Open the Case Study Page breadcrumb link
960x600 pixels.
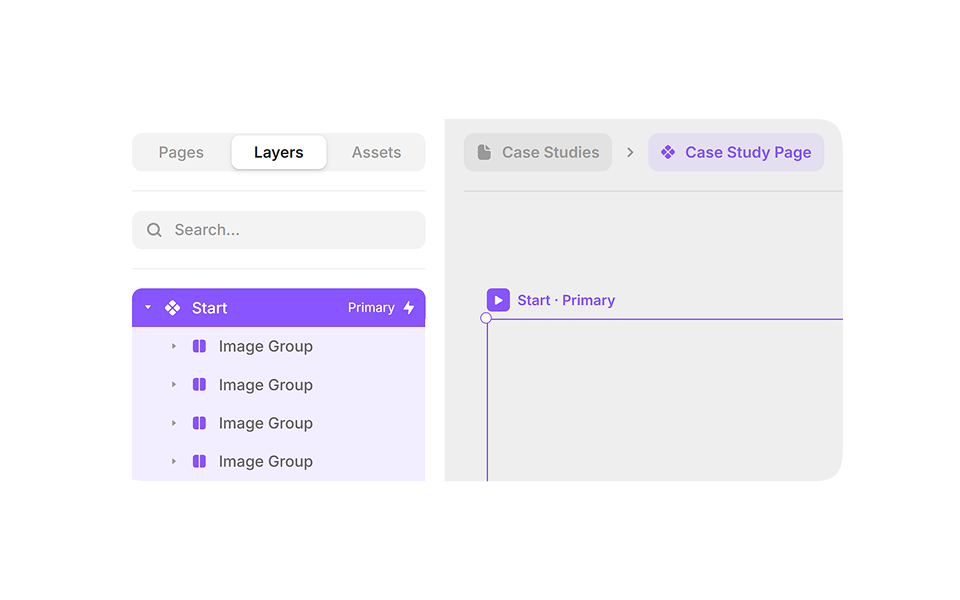pyautogui.click(x=749, y=151)
